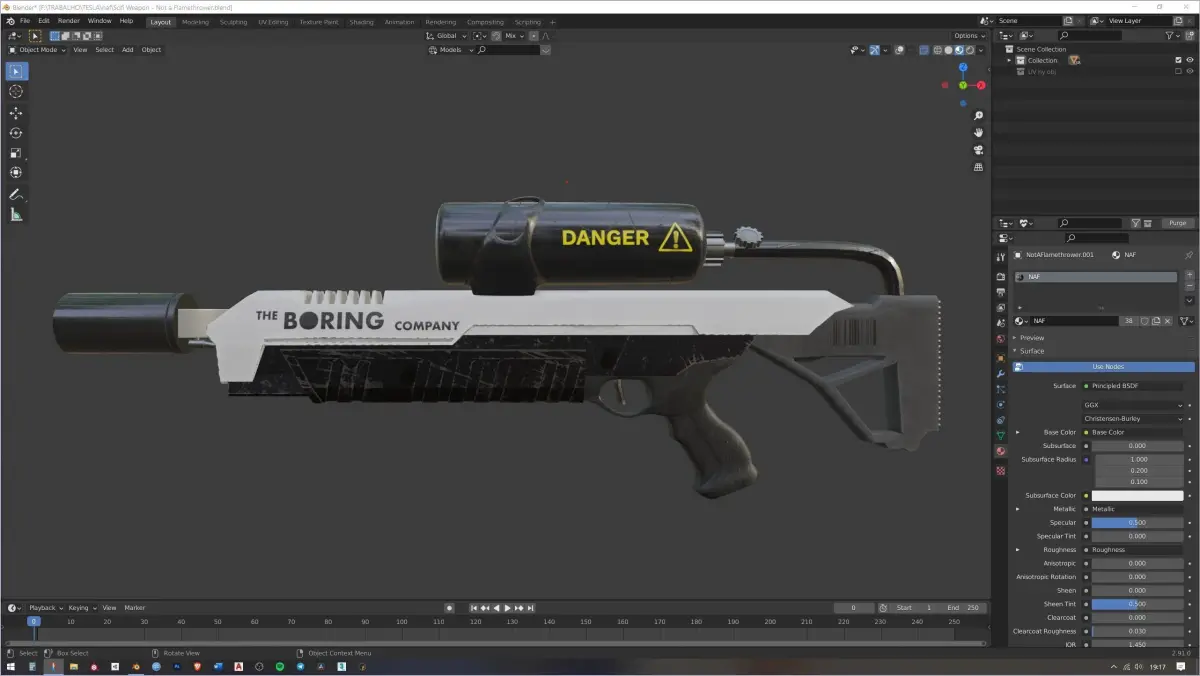Switch to UV Editing workspace tab
This screenshot has width=1200, height=676.
click(x=273, y=21)
